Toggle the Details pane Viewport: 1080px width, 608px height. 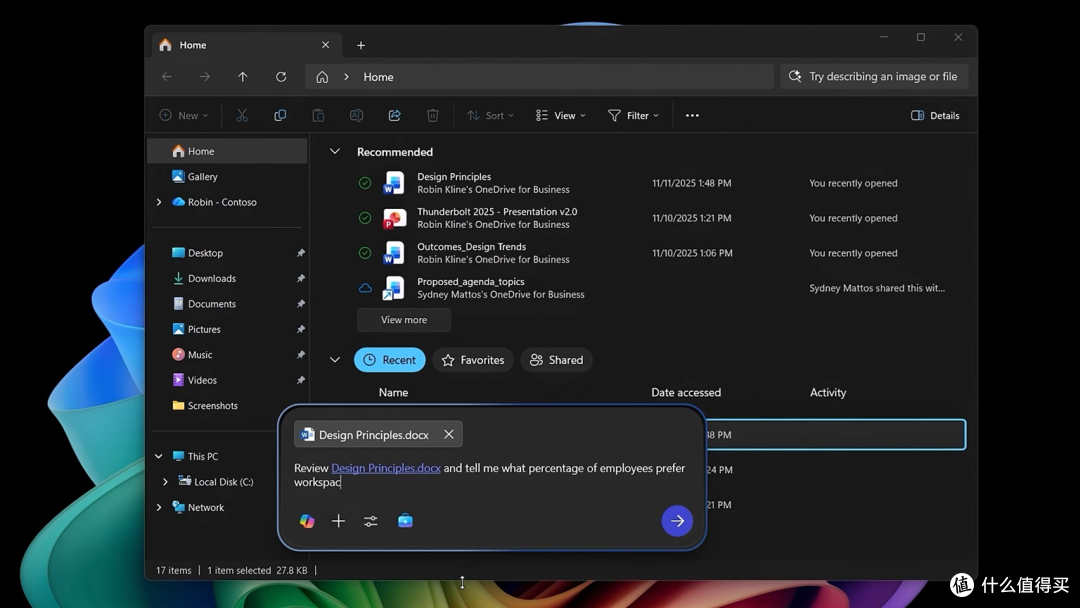click(x=935, y=116)
